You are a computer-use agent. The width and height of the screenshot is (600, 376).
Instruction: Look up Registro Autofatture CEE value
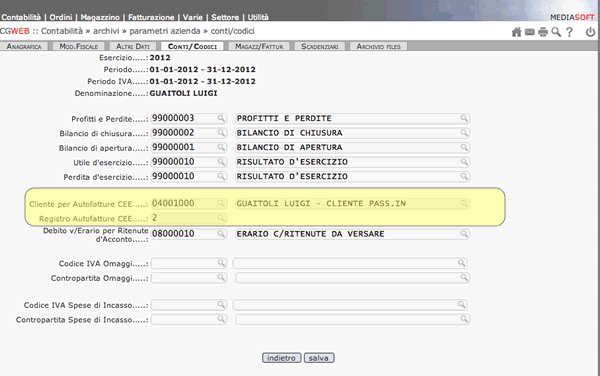click(221, 218)
